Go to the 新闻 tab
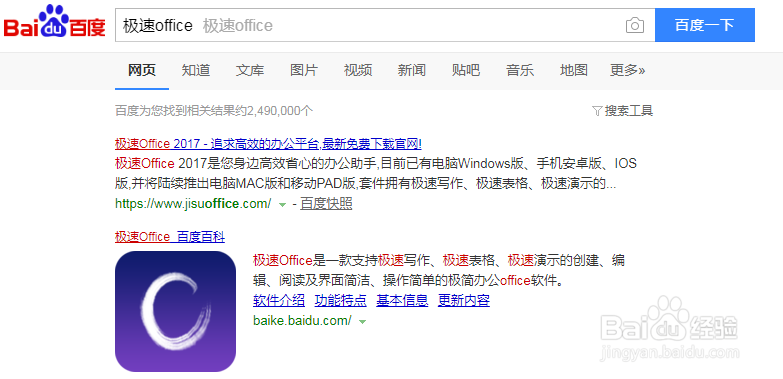Screen dimensions: 783x379 coord(411,70)
